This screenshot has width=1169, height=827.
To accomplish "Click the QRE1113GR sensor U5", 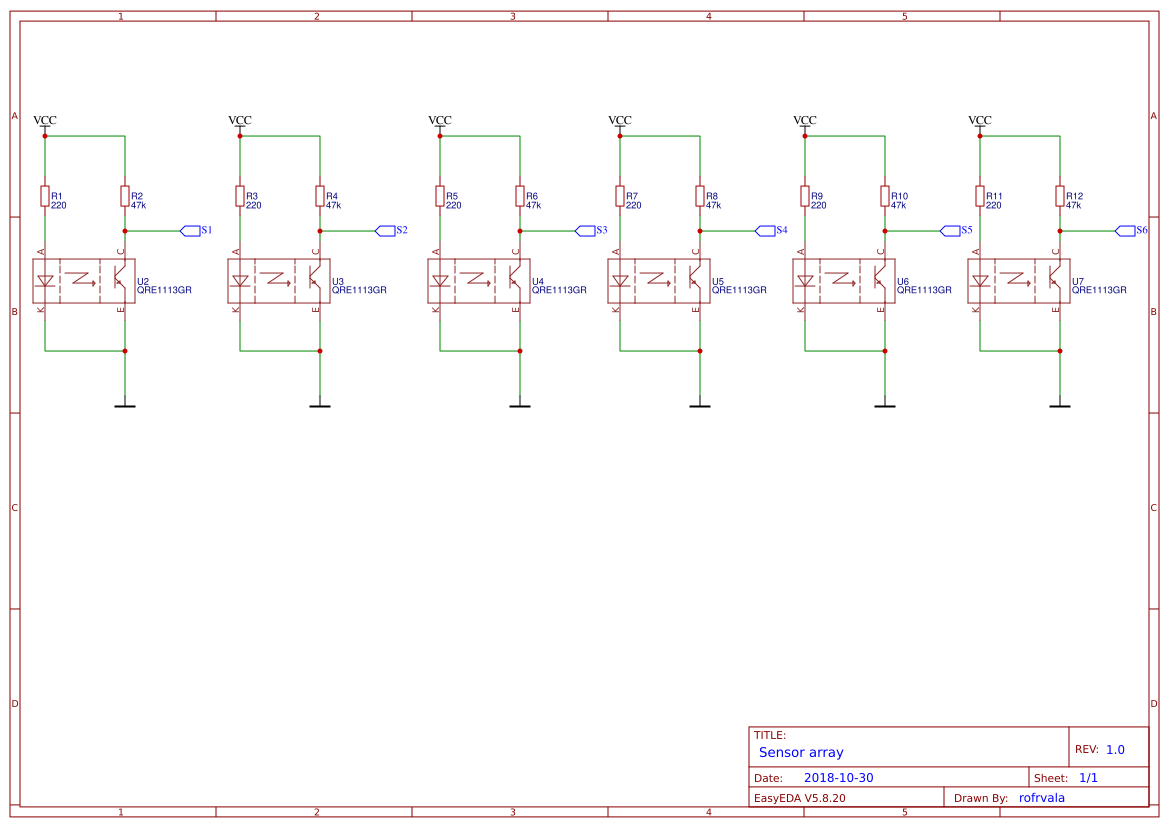I will pyautogui.click(x=658, y=281).
